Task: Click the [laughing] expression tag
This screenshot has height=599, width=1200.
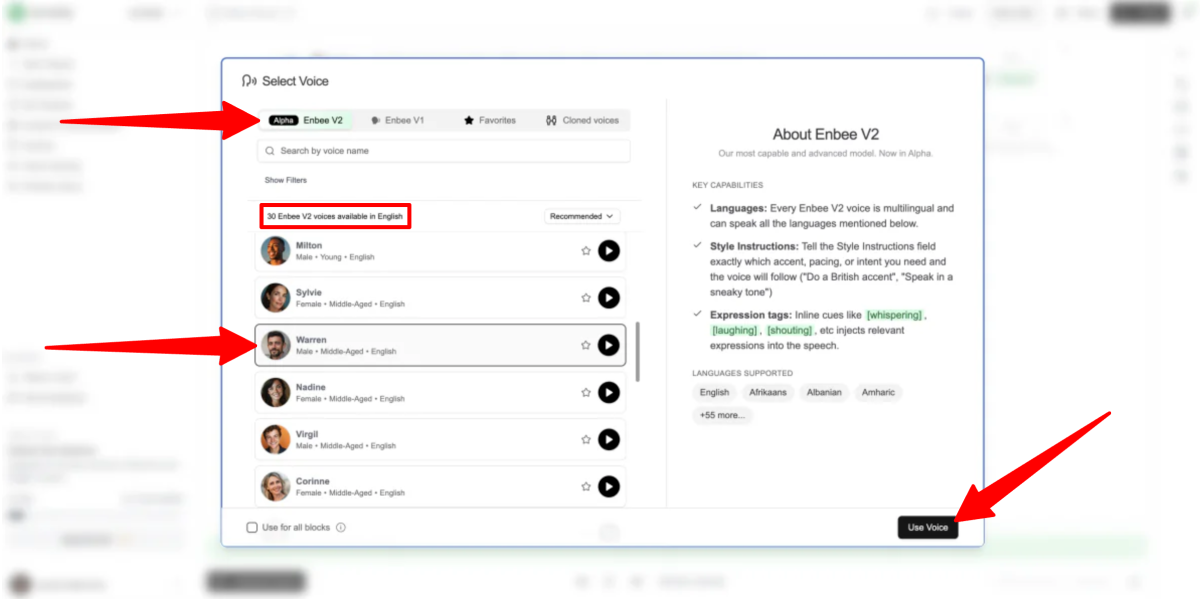Action: pyautogui.click(x=735, y=330)
